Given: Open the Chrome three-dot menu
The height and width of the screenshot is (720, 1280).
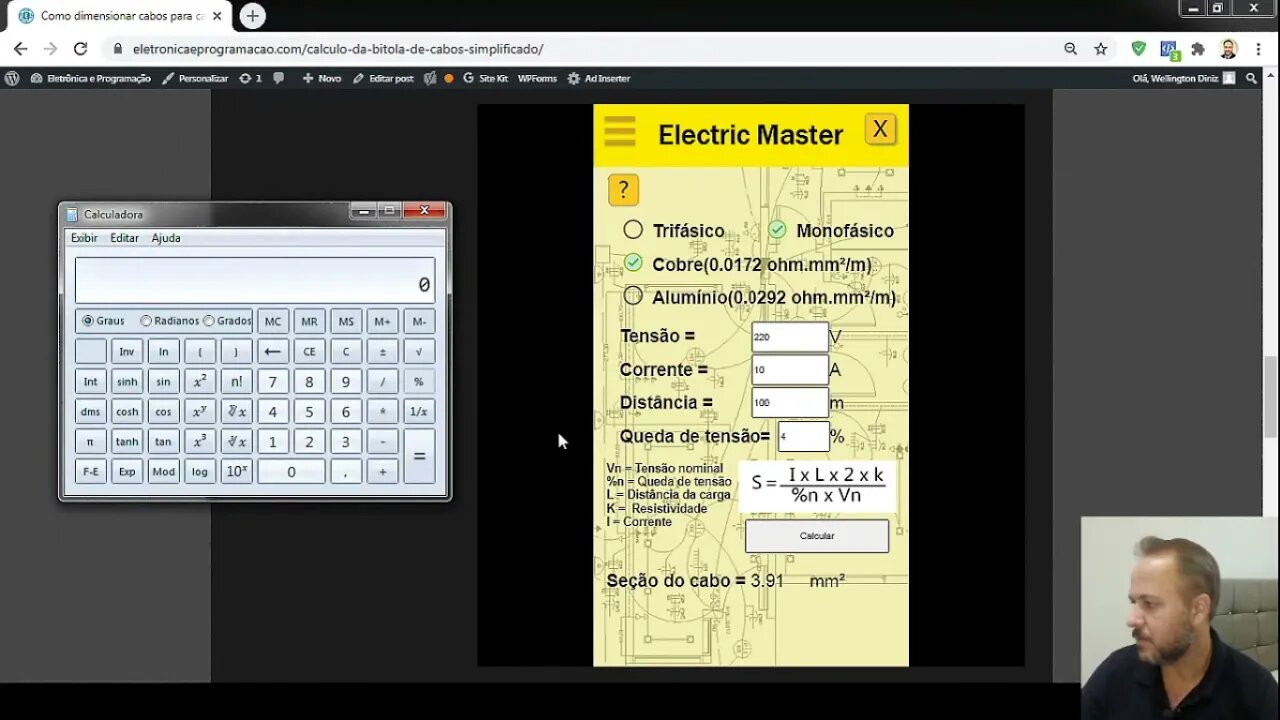Looking at the screenshot, I should pos(1258,48).
